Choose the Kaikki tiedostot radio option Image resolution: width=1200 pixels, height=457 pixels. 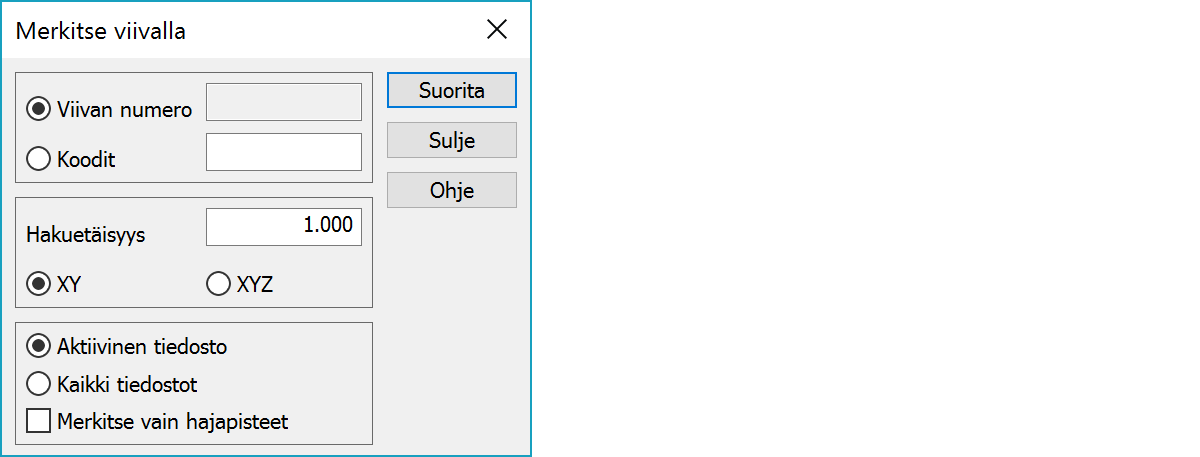tap(40, 383)
